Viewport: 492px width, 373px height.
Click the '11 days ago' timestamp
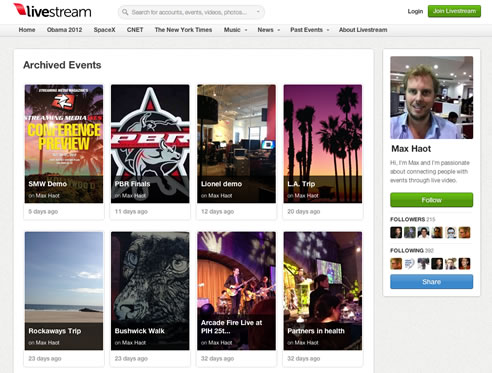(131, 211)
